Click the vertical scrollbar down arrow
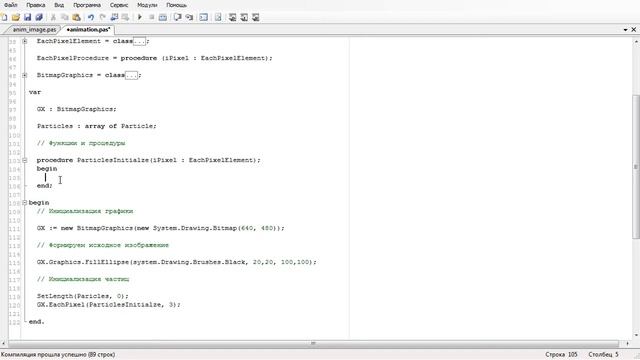Screen dimensions: 640x360 pos(636,336)
